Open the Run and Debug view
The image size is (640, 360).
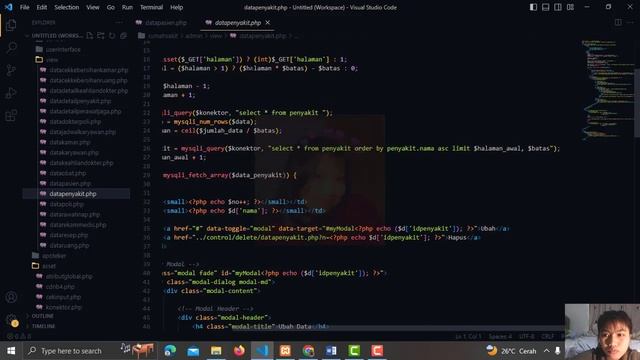[x=11, y=93]
